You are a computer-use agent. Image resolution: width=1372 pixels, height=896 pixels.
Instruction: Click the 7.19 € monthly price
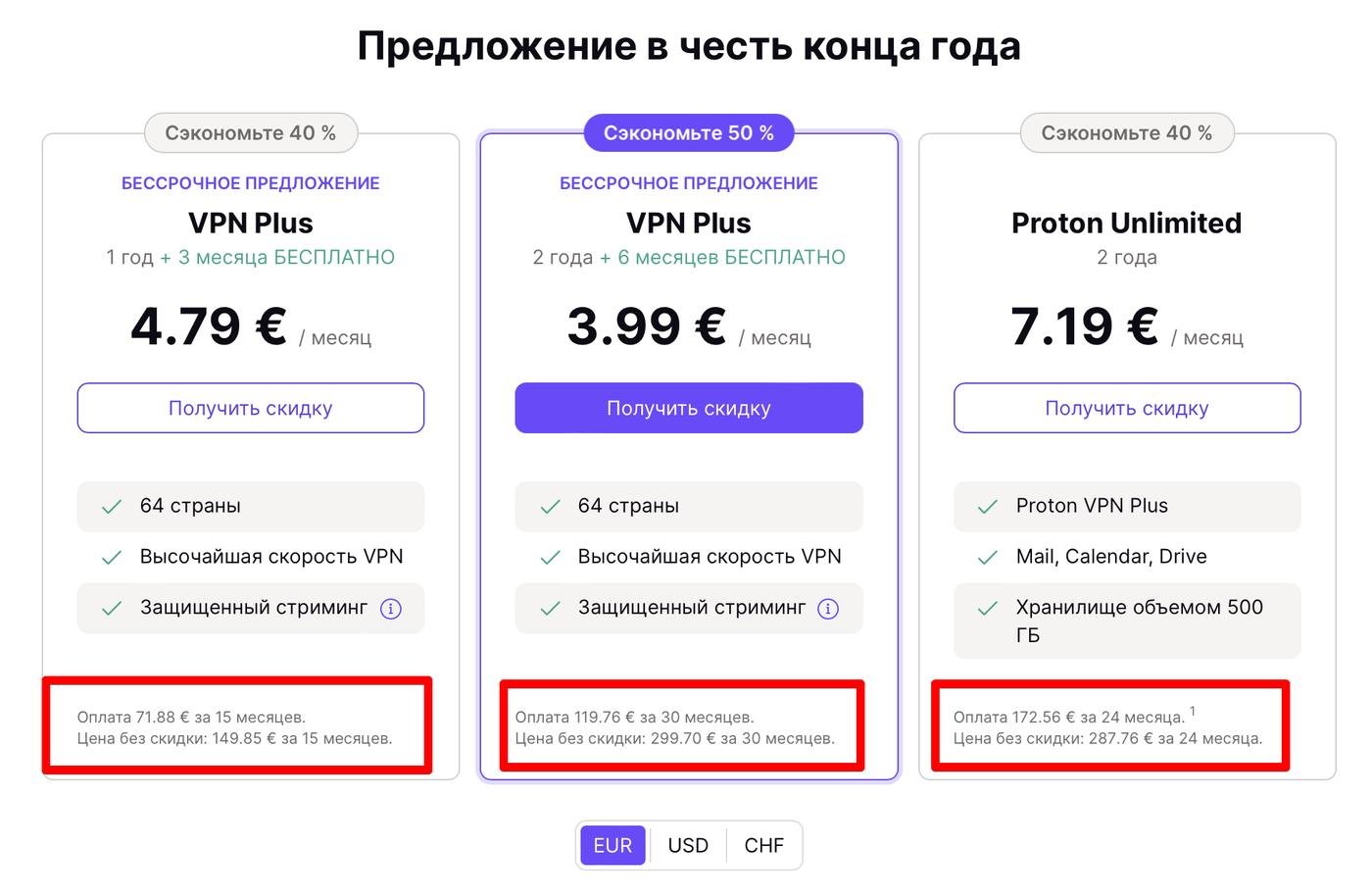pyautogui.click(x=1085, y=326)
